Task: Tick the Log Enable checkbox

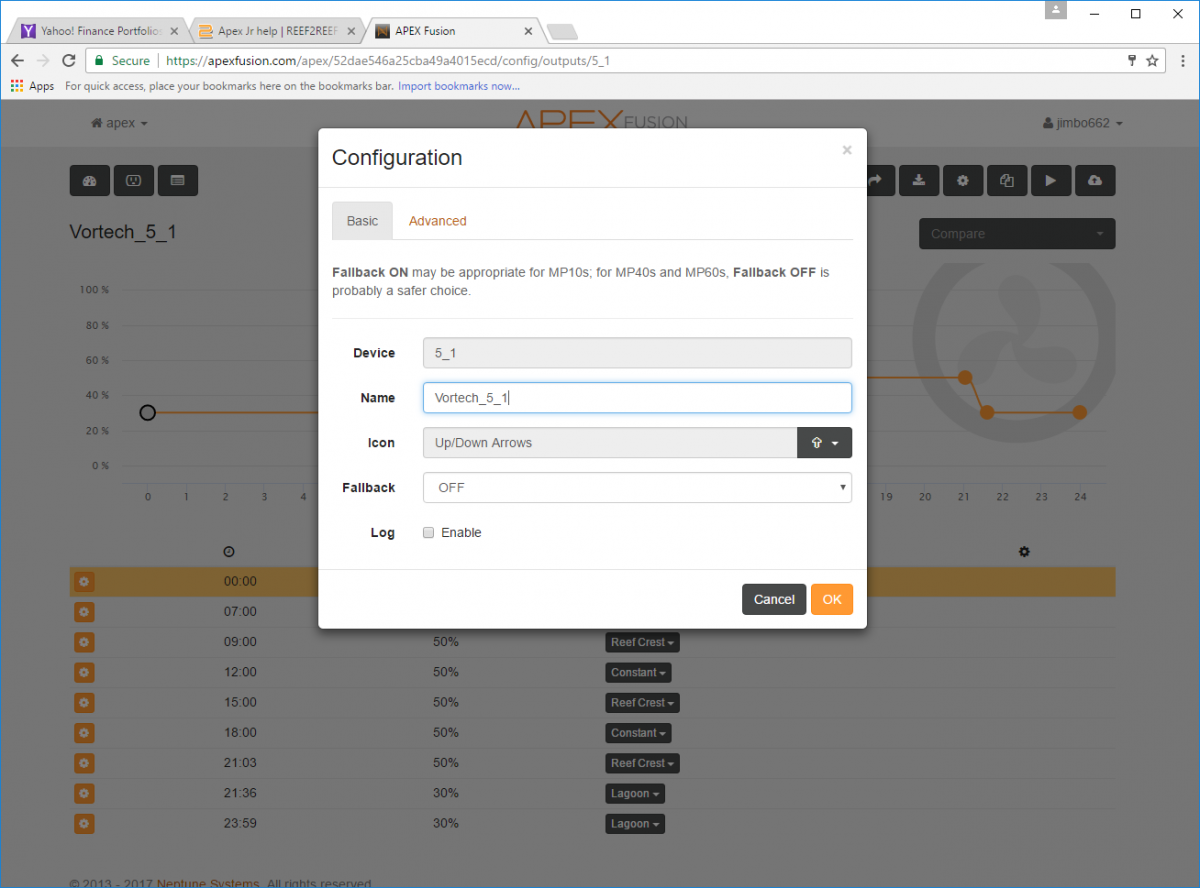Action: coord(428,533)
